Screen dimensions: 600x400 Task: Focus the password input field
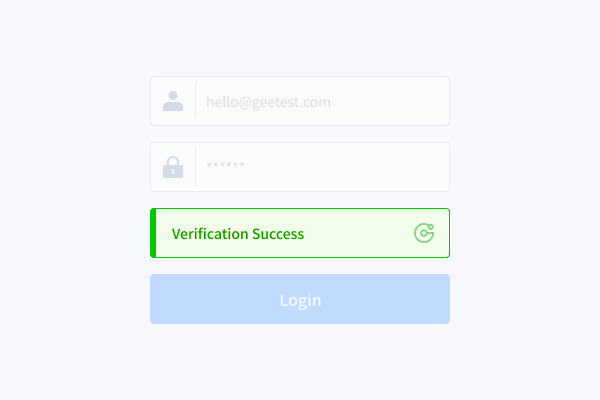320,167
